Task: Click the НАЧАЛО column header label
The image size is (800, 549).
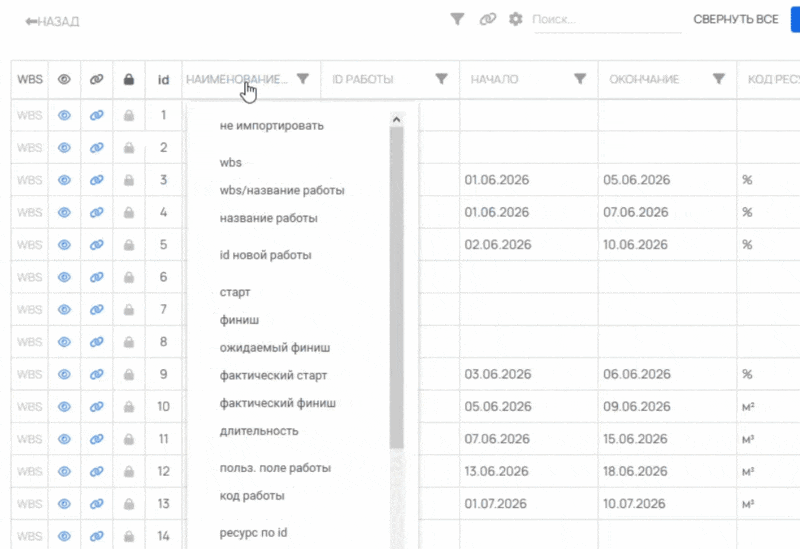Action: (494, 80)
